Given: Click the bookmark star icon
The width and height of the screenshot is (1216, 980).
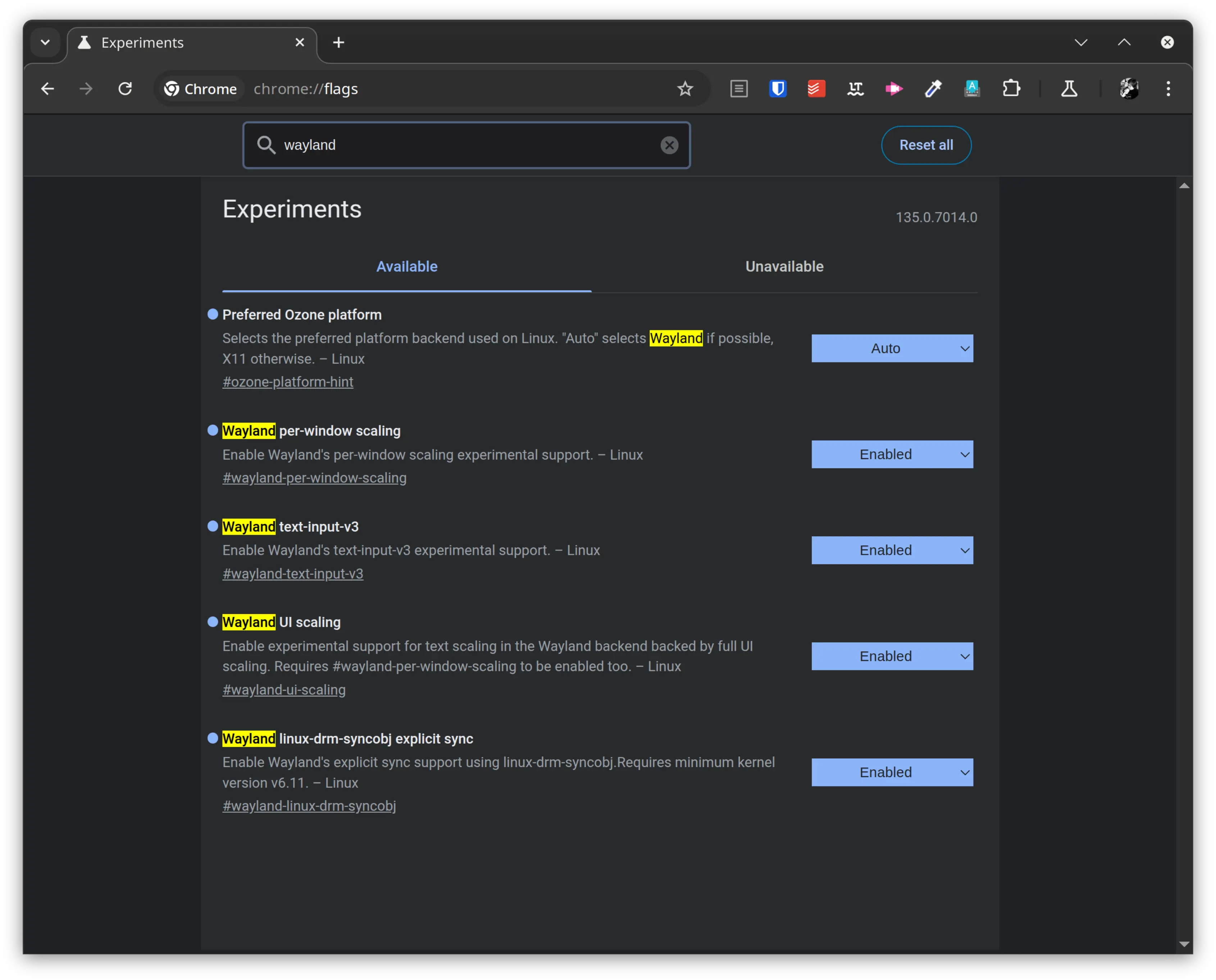Looking at the screenshot, I should [685, 89].
